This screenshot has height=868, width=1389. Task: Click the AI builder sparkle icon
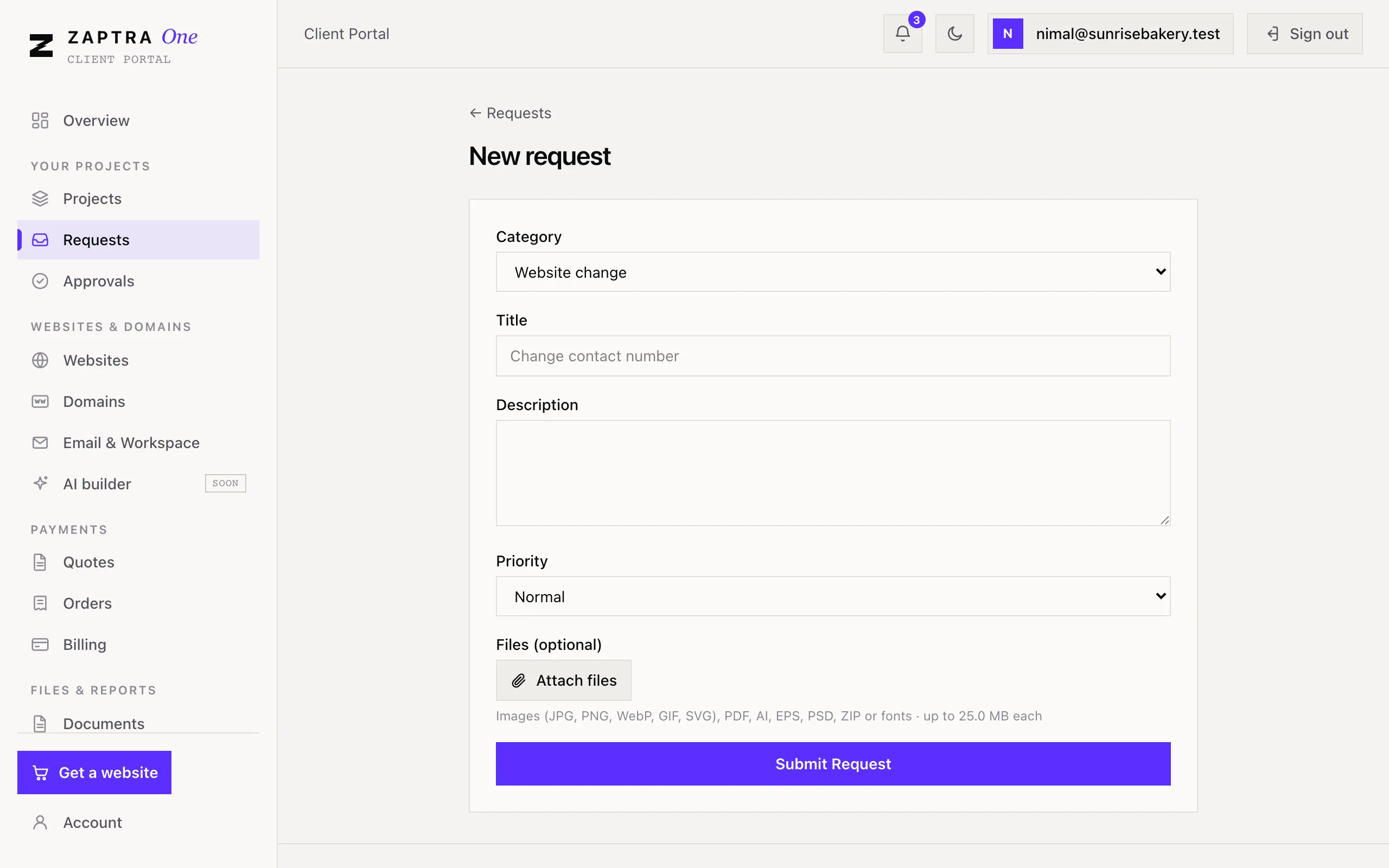click(40, 483)
